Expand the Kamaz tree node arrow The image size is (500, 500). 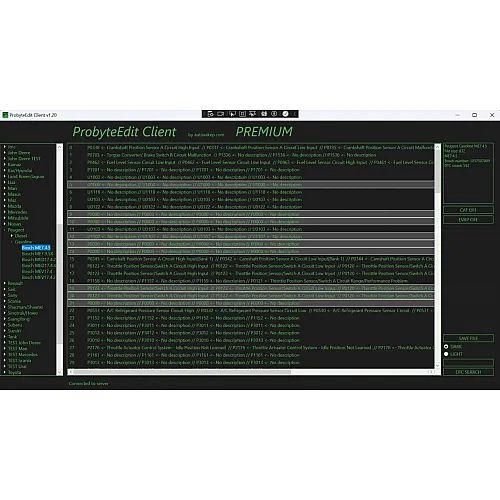(5, 165)
